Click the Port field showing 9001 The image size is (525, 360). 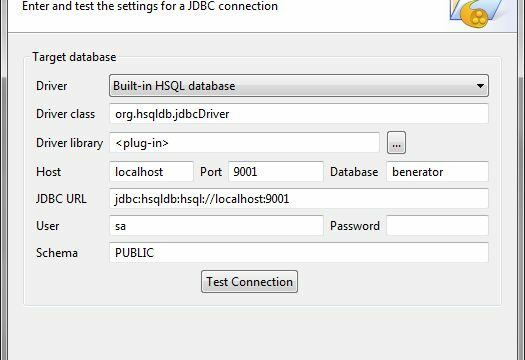pyautogui.click(x=276, y=171)
